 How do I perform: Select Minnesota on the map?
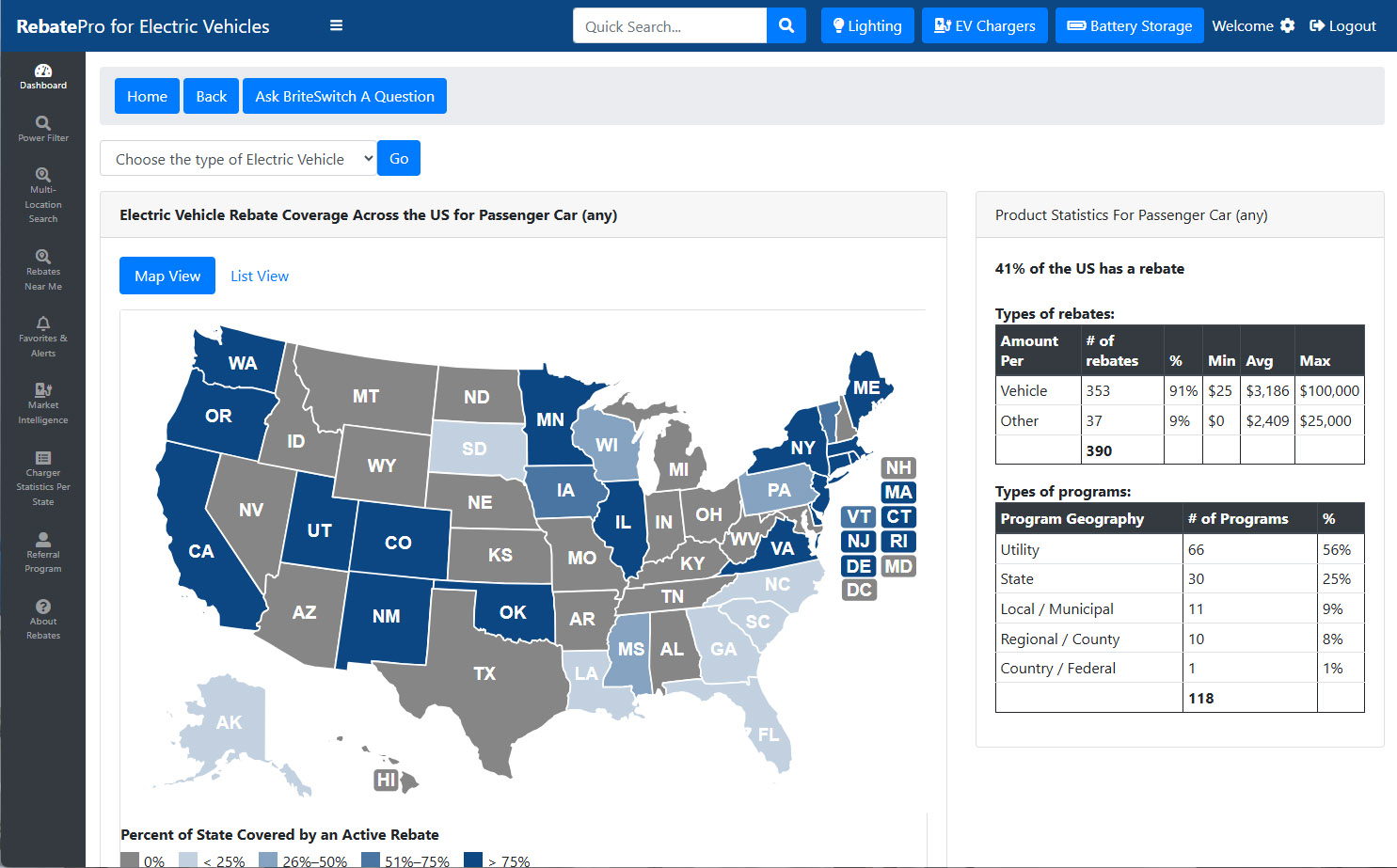(550, 419)
